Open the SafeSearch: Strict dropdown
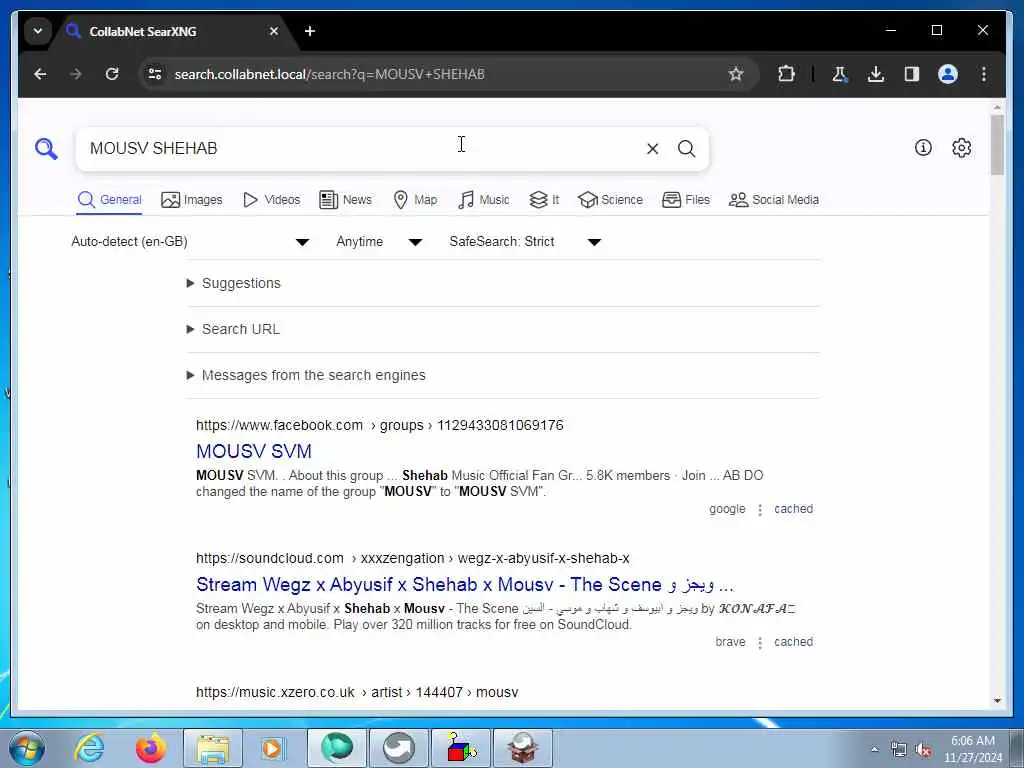 (x=524, y=242)
